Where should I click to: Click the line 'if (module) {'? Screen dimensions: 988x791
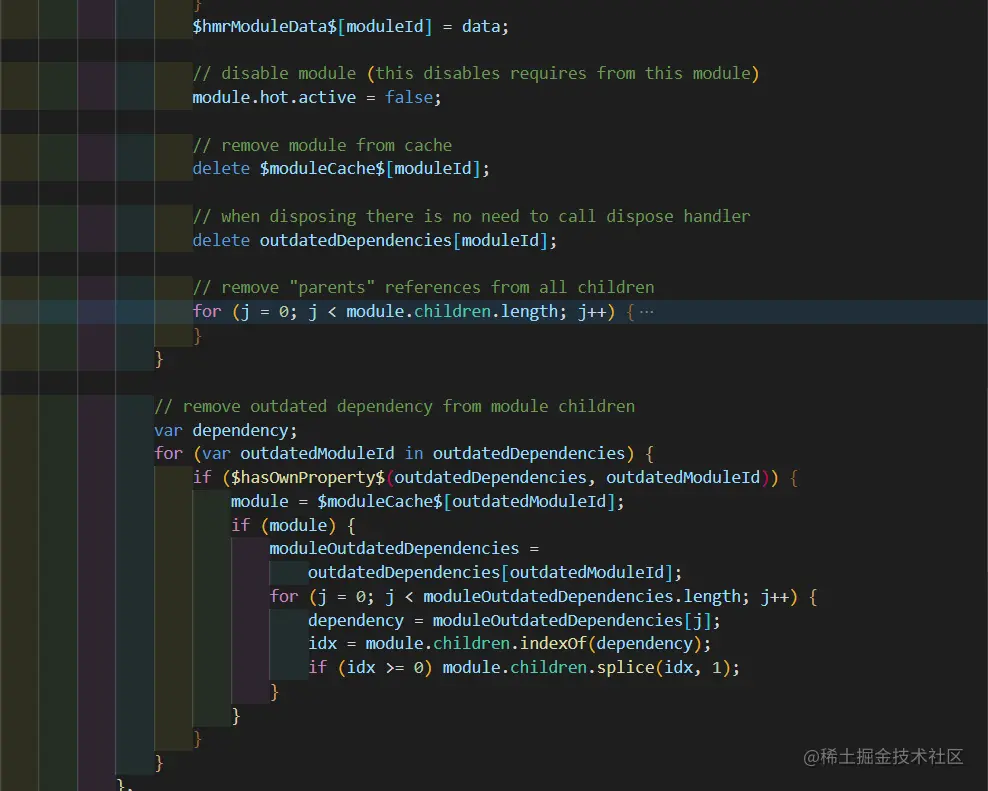(293, 526)
